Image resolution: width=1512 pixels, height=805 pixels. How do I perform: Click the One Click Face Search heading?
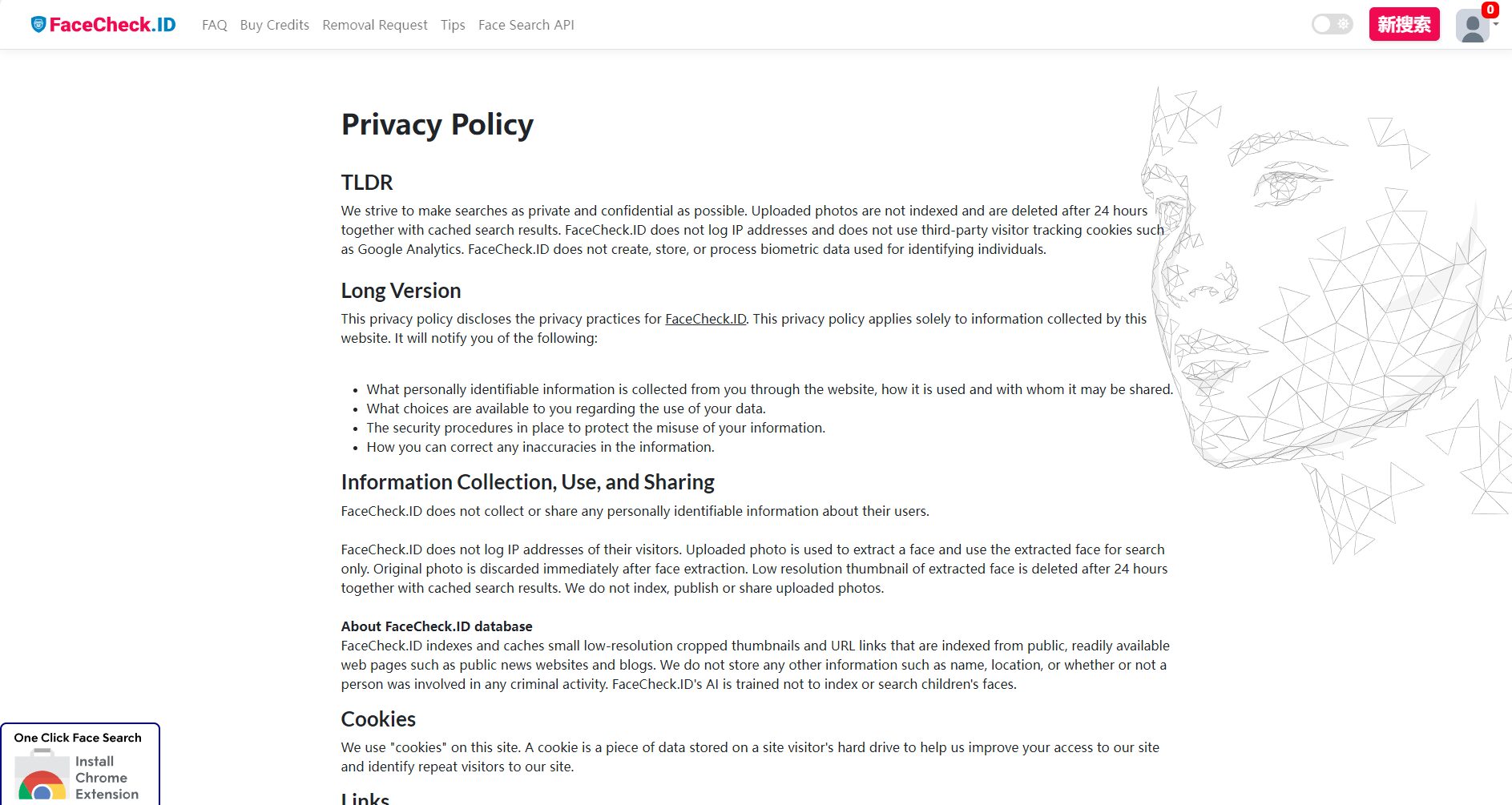click(78, 738)
